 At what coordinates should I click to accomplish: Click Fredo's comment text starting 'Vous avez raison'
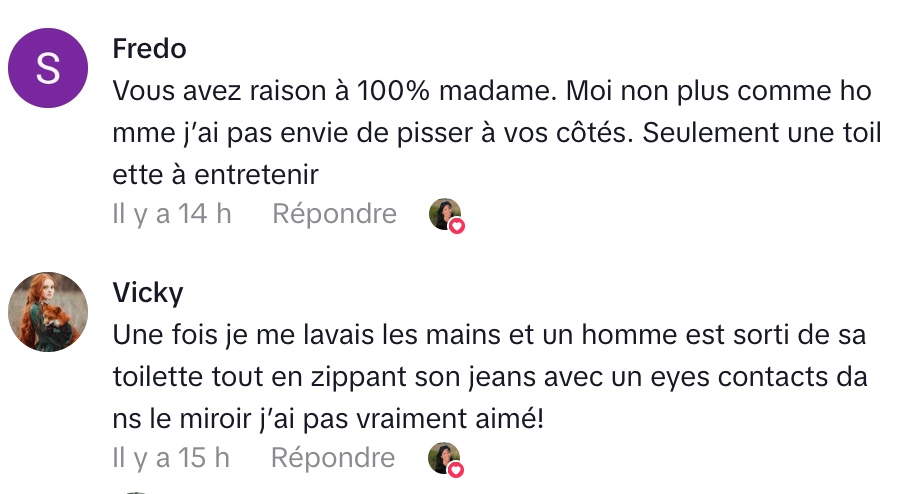click(300, 91)
